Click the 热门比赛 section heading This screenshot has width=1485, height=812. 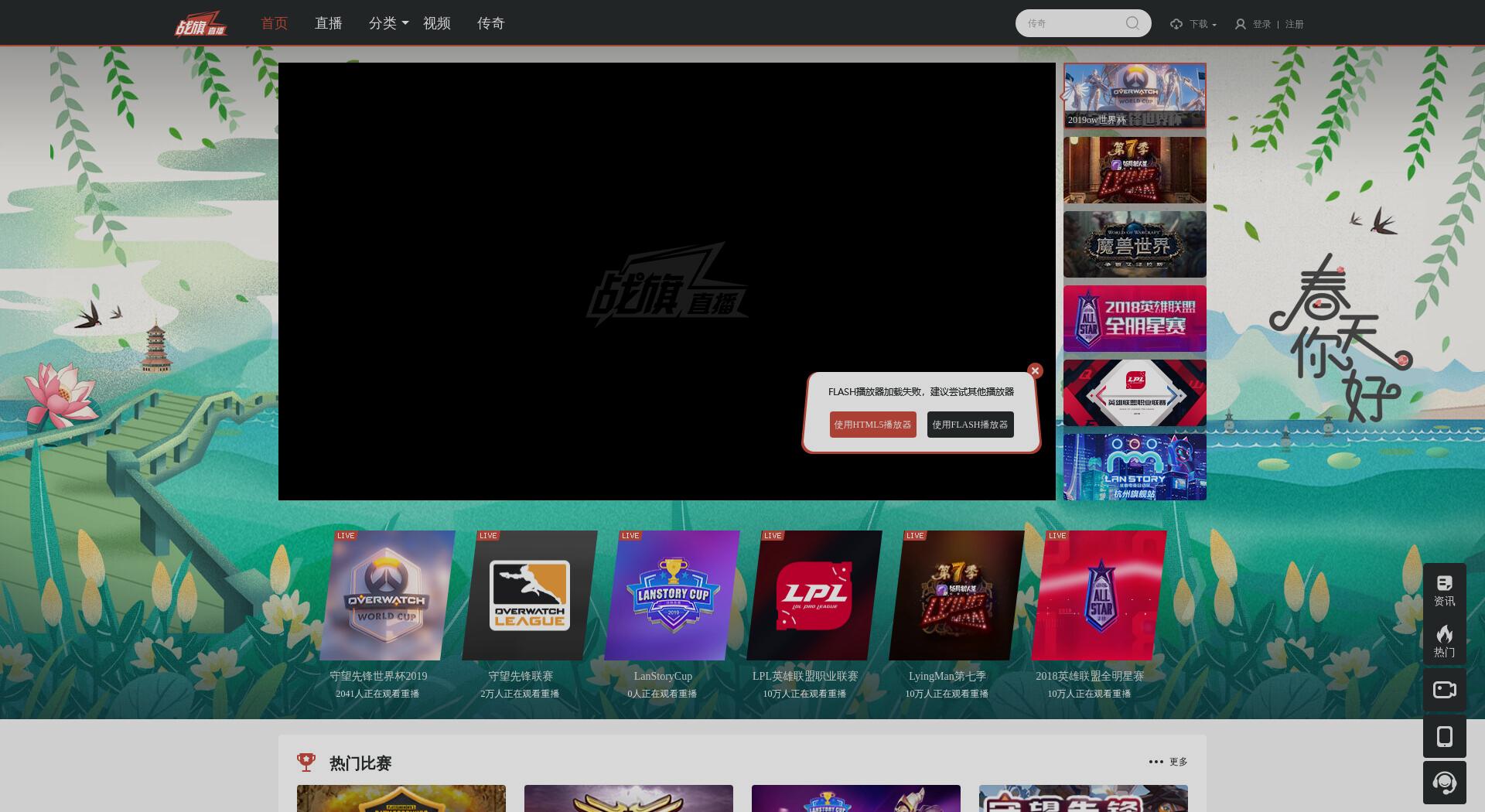(x=360, y=763)
